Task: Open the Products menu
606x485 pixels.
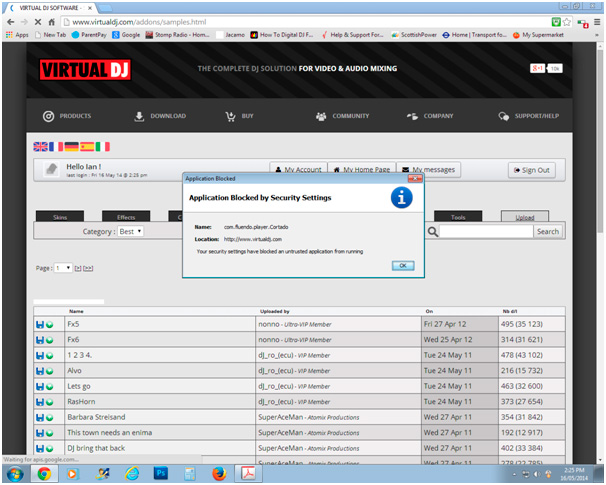Action: [67, 116]
